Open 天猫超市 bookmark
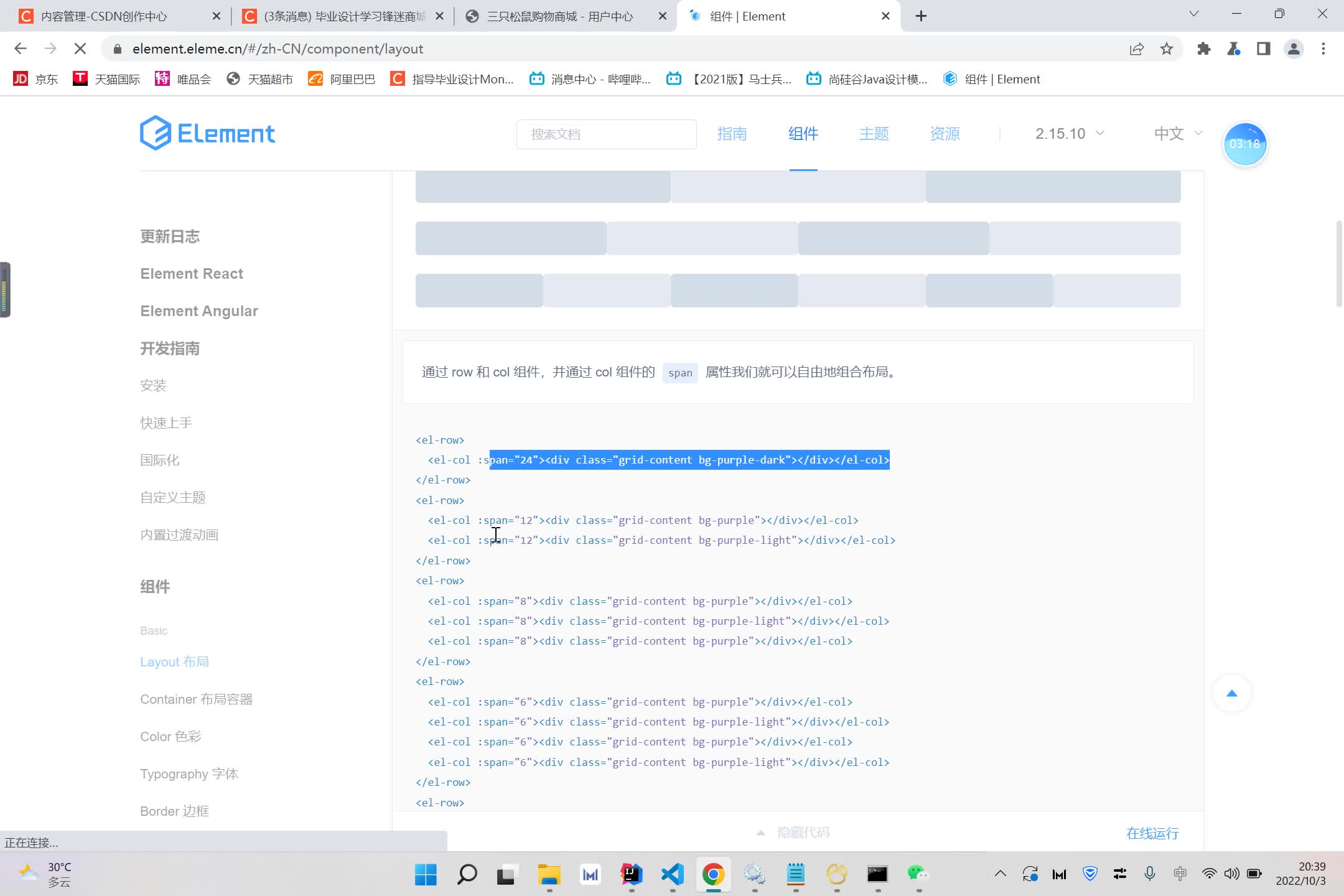Screen dimensions: 1344x896 tap(259, 79)
